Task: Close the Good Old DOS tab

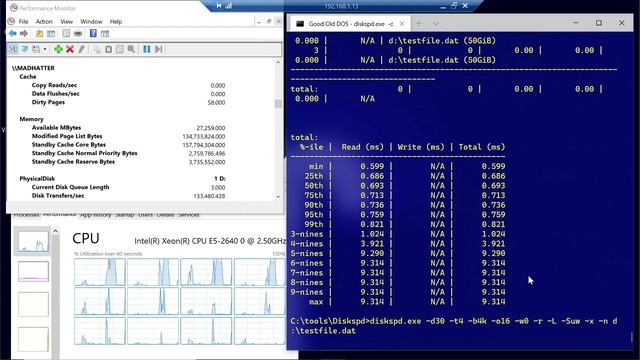Action: tap(402, 24)
